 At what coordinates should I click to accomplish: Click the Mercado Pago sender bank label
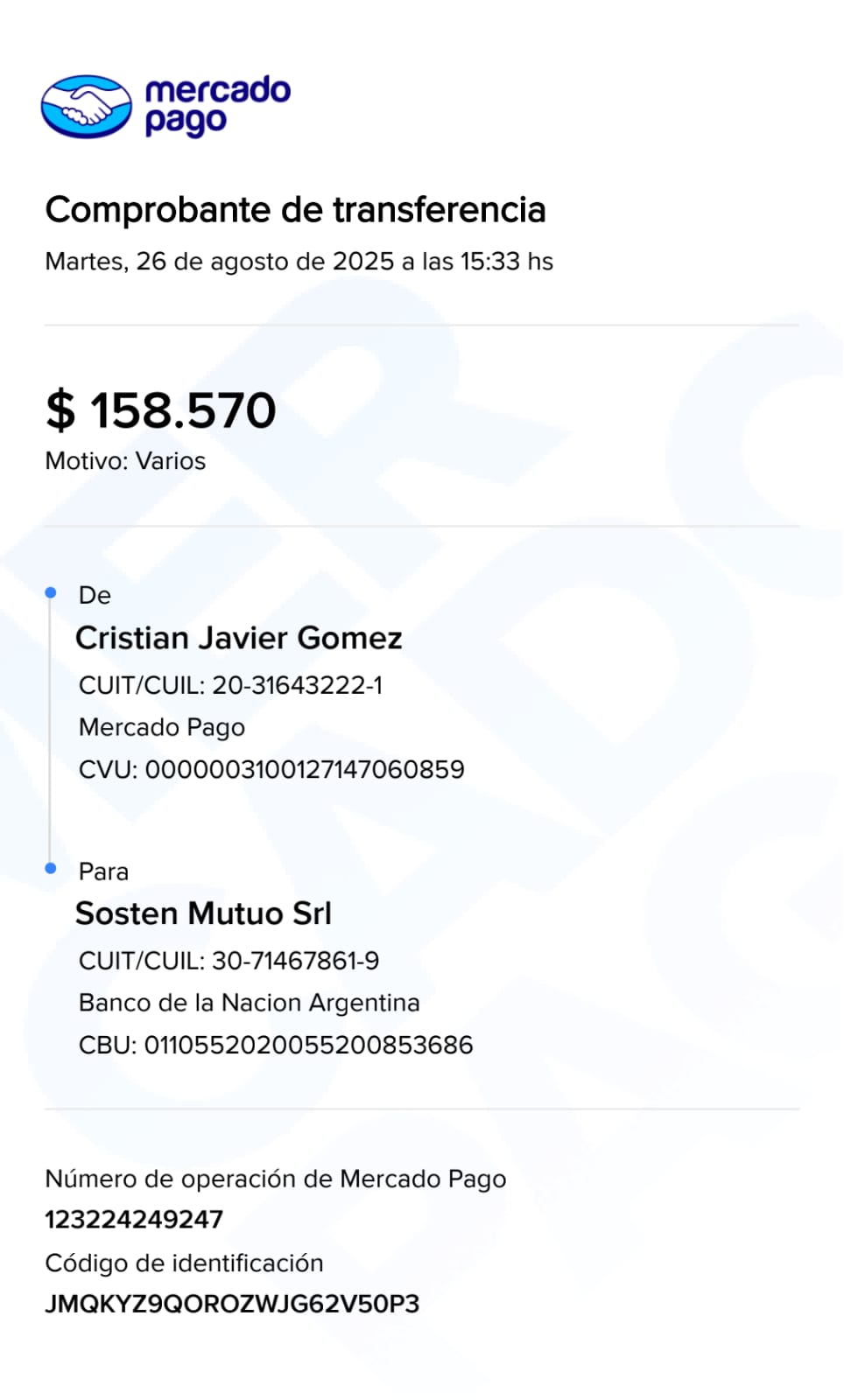pyautogui.click(x=162, y=727)
